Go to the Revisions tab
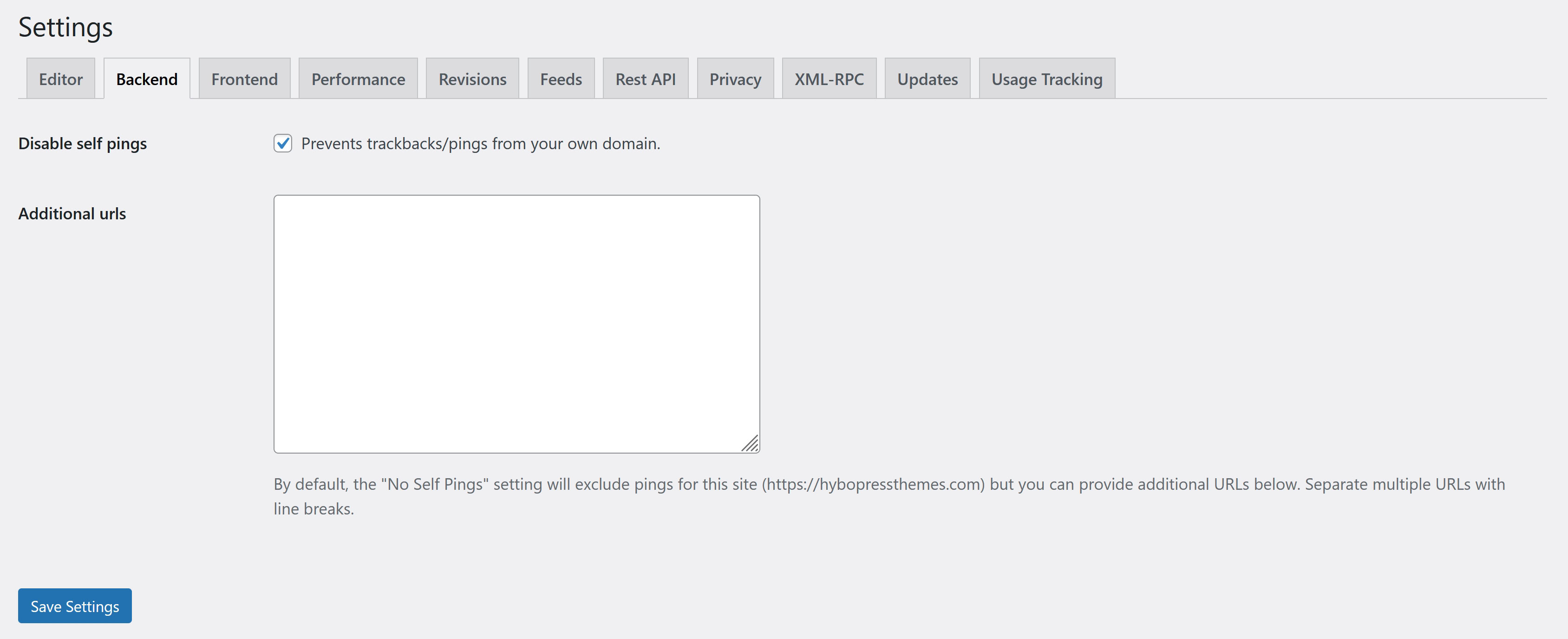Viewport: 1568px width, 639px height. [x=472, y=79]
